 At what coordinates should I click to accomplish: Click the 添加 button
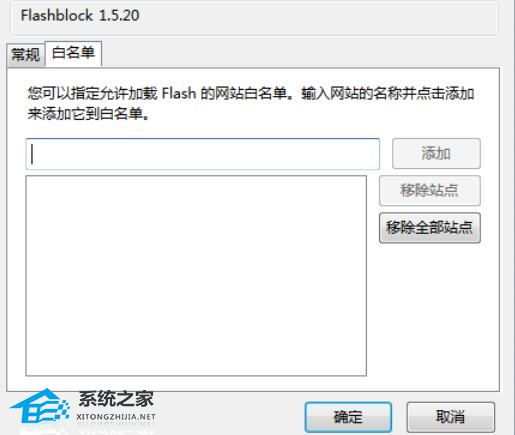coord(436,154)
